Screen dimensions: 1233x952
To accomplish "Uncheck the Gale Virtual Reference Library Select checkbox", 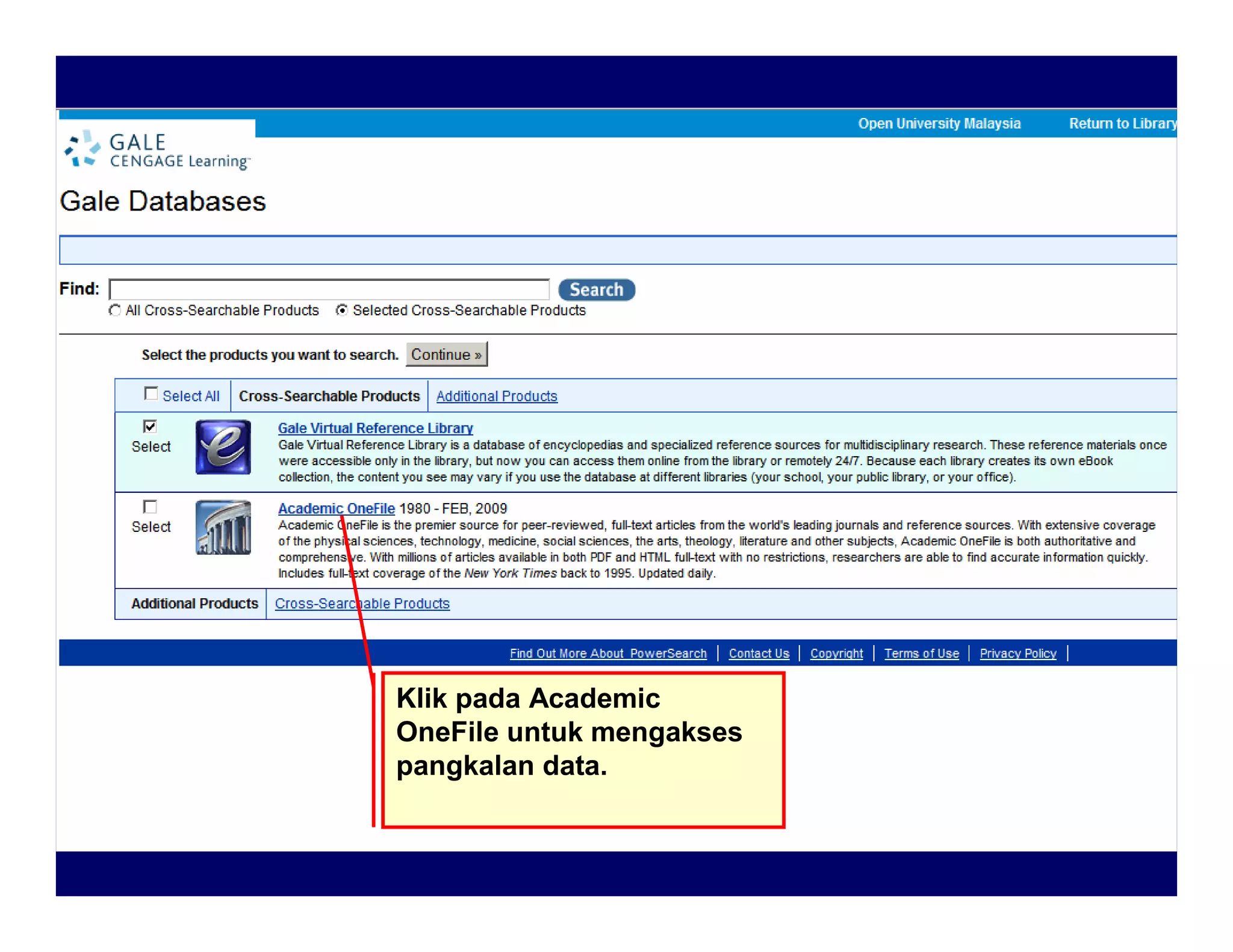I will coord(150,427).
